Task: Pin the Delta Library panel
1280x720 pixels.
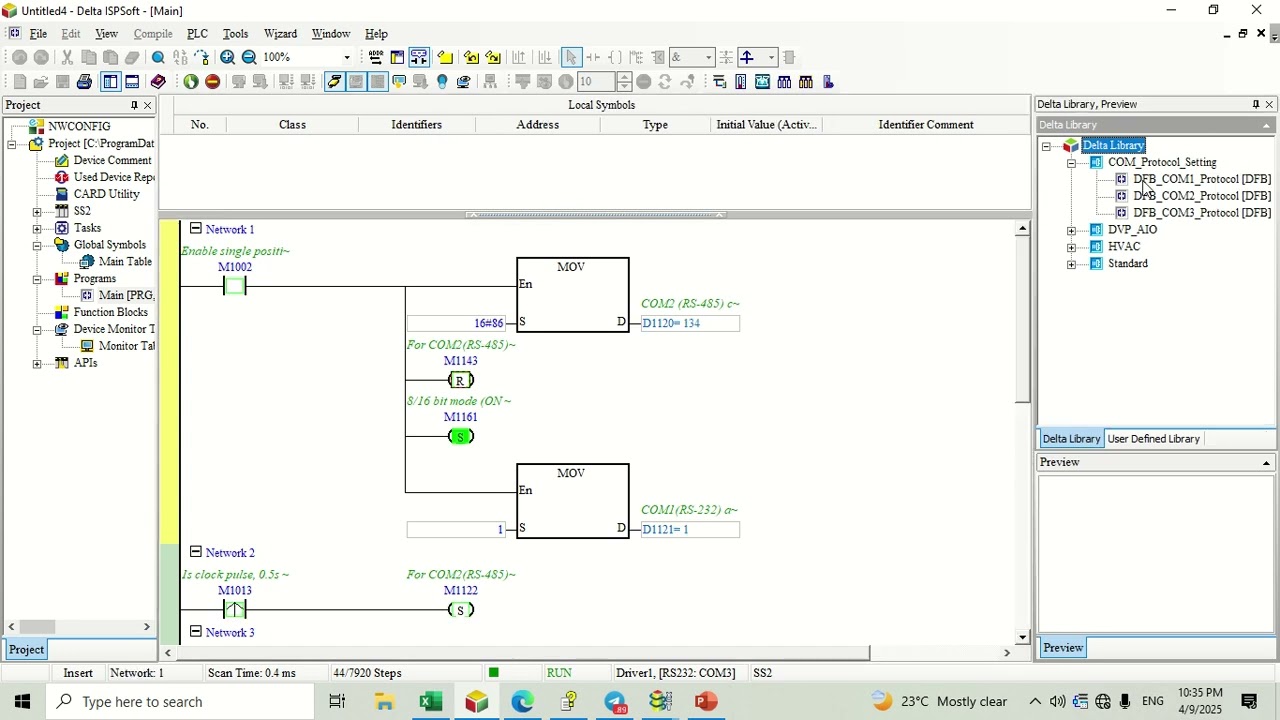Action: click(x=1255, y=104)
